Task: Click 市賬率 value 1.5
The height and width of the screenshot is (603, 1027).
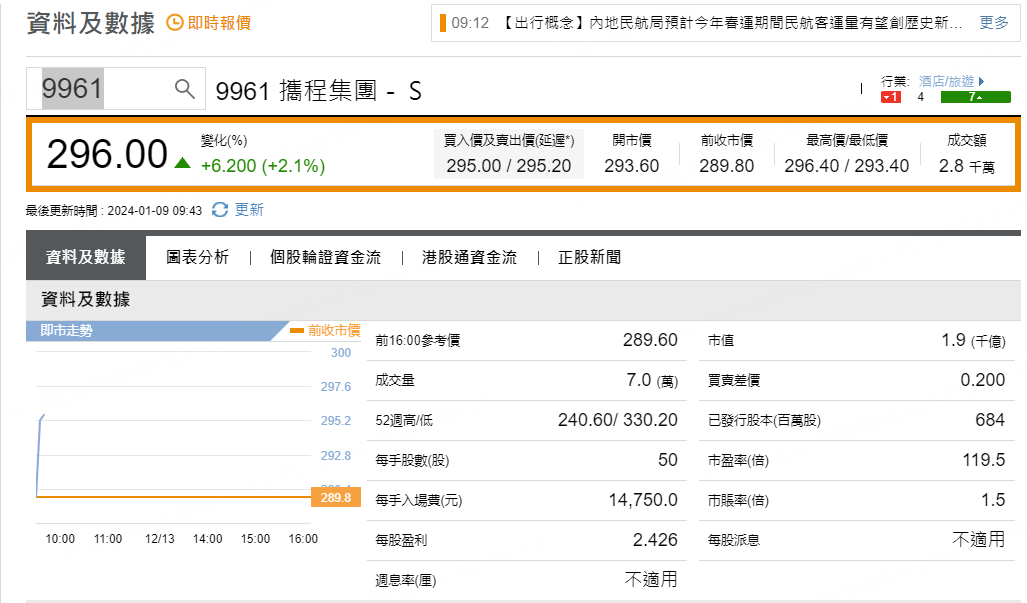Action: (x=993, y=500)
